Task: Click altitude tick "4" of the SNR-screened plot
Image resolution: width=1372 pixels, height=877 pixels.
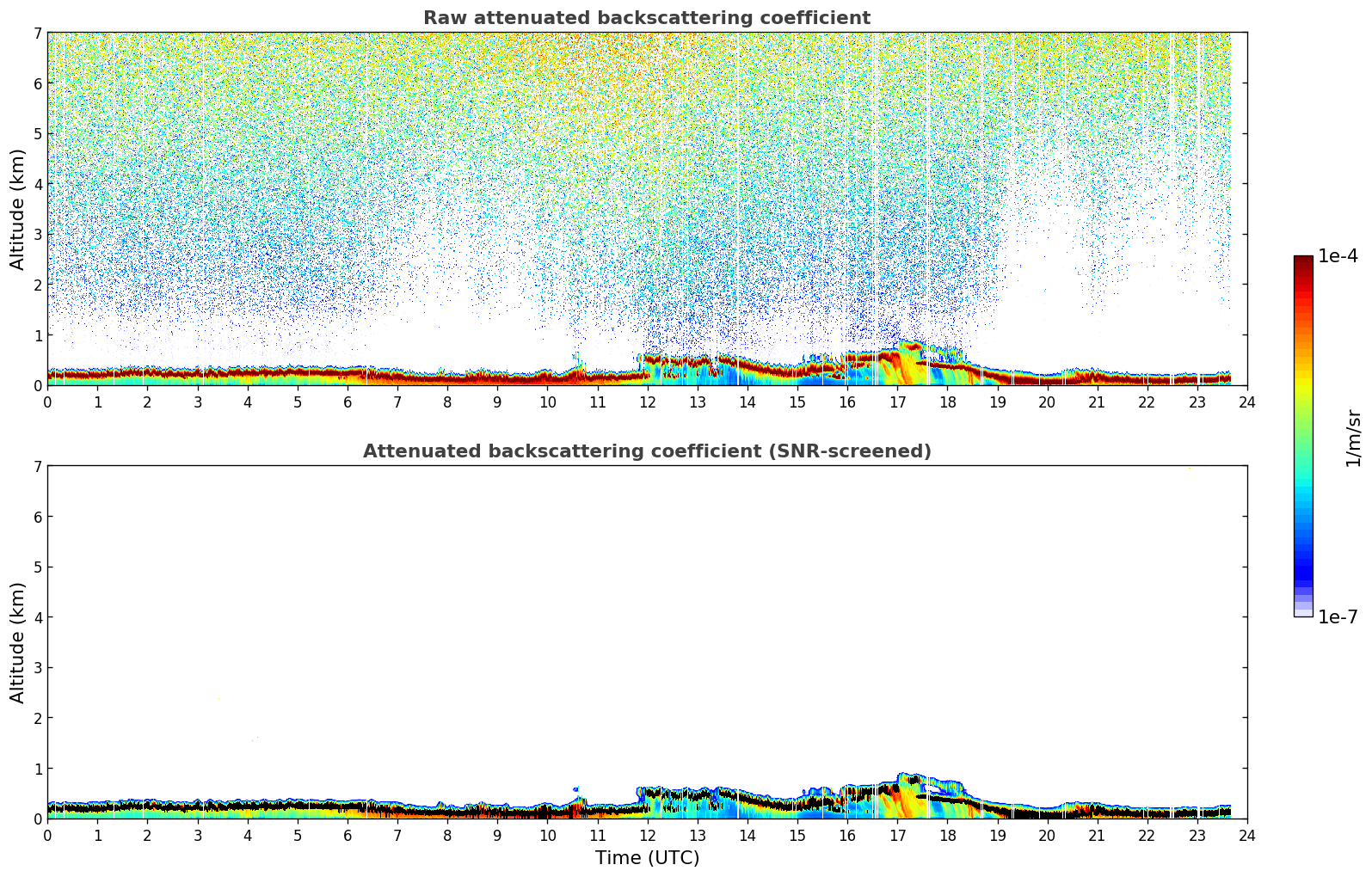Action: click(x=37, y=617)
